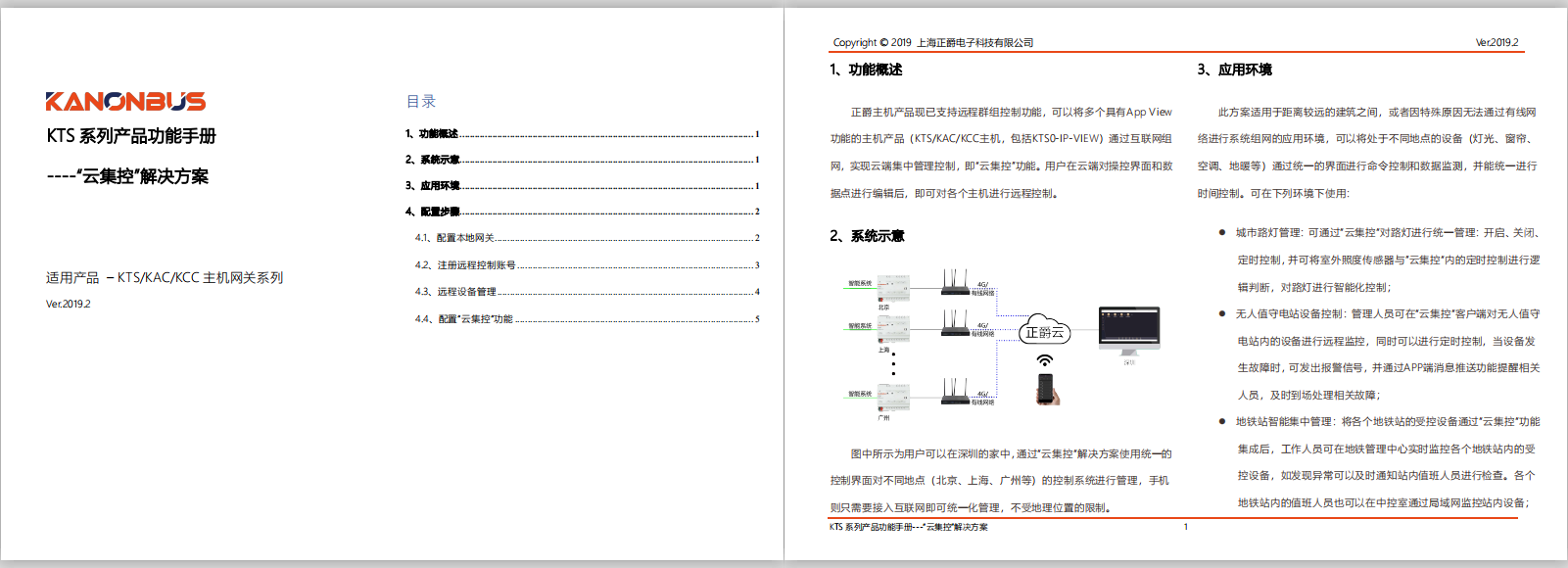1568x568 pixels.
Task: Click the desktop monitor image labeled 深圳
Action: [x=1129, y=330]
